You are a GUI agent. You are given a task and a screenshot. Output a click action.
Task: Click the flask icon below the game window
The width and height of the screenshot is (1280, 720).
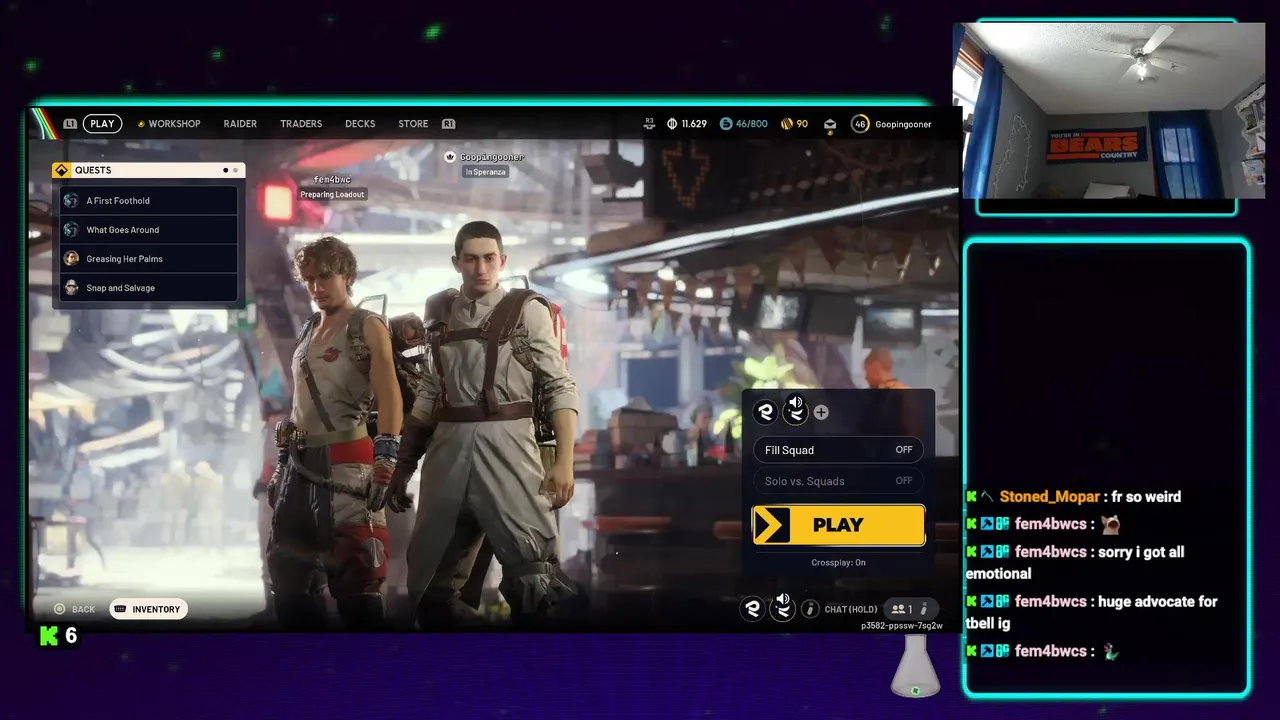[x=915, y=667]
